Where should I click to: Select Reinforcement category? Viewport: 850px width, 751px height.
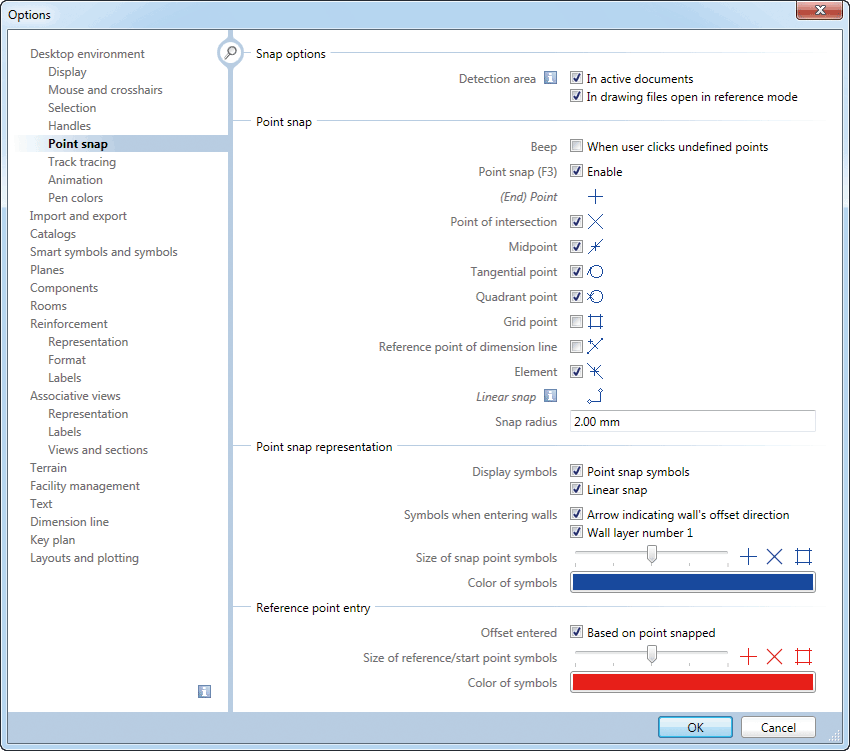pyautogui.click(x=69, y=324)
